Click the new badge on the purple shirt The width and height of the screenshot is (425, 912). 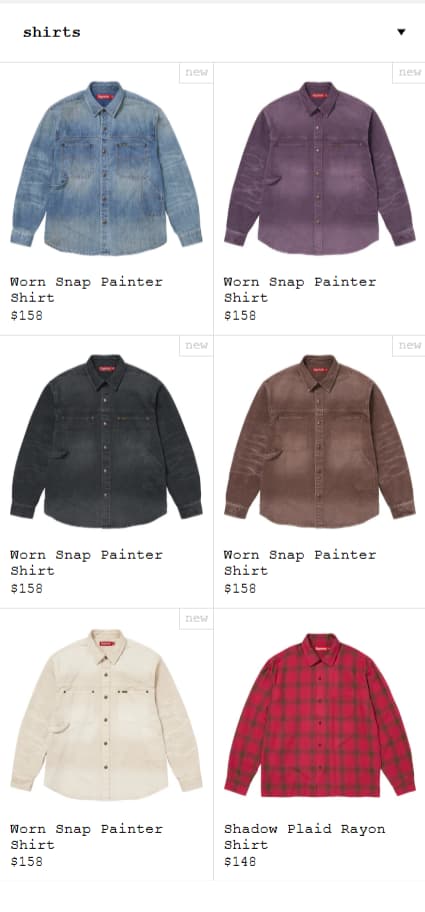point(409,73)
